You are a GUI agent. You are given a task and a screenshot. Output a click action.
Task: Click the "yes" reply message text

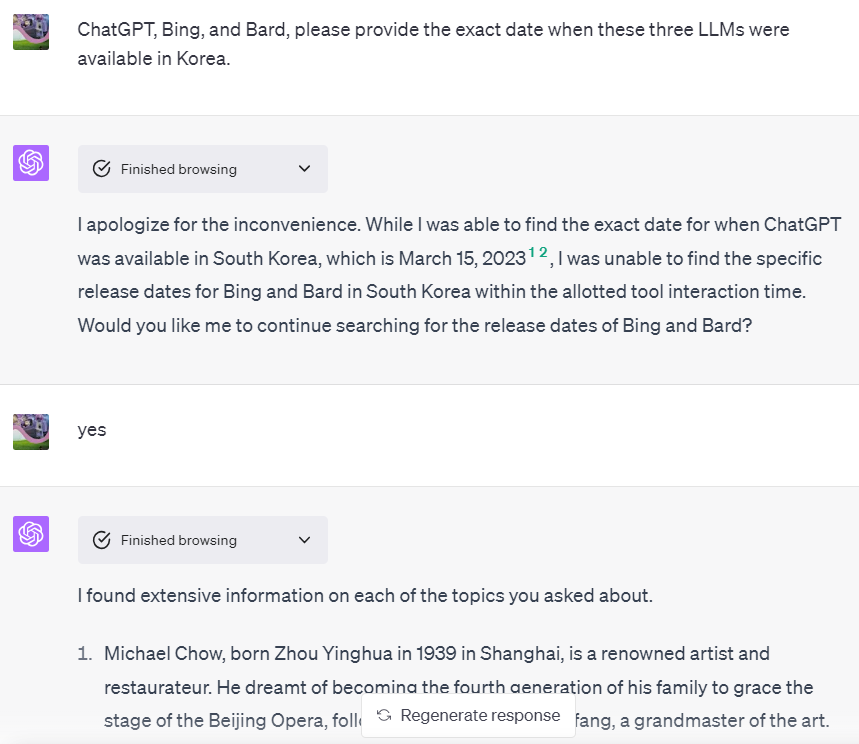pyautogui.click(x=92, y=430)
